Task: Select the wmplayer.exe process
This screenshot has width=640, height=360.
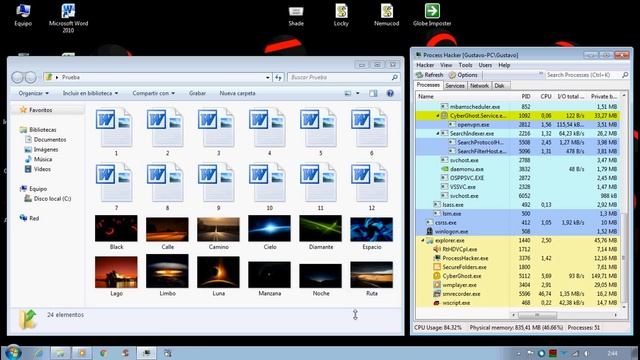Action: (518, 285)
